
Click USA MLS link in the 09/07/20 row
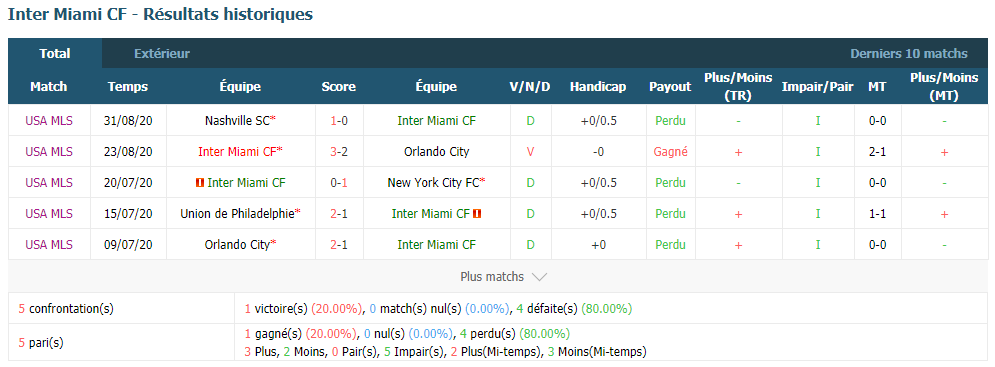pos(49,245)
